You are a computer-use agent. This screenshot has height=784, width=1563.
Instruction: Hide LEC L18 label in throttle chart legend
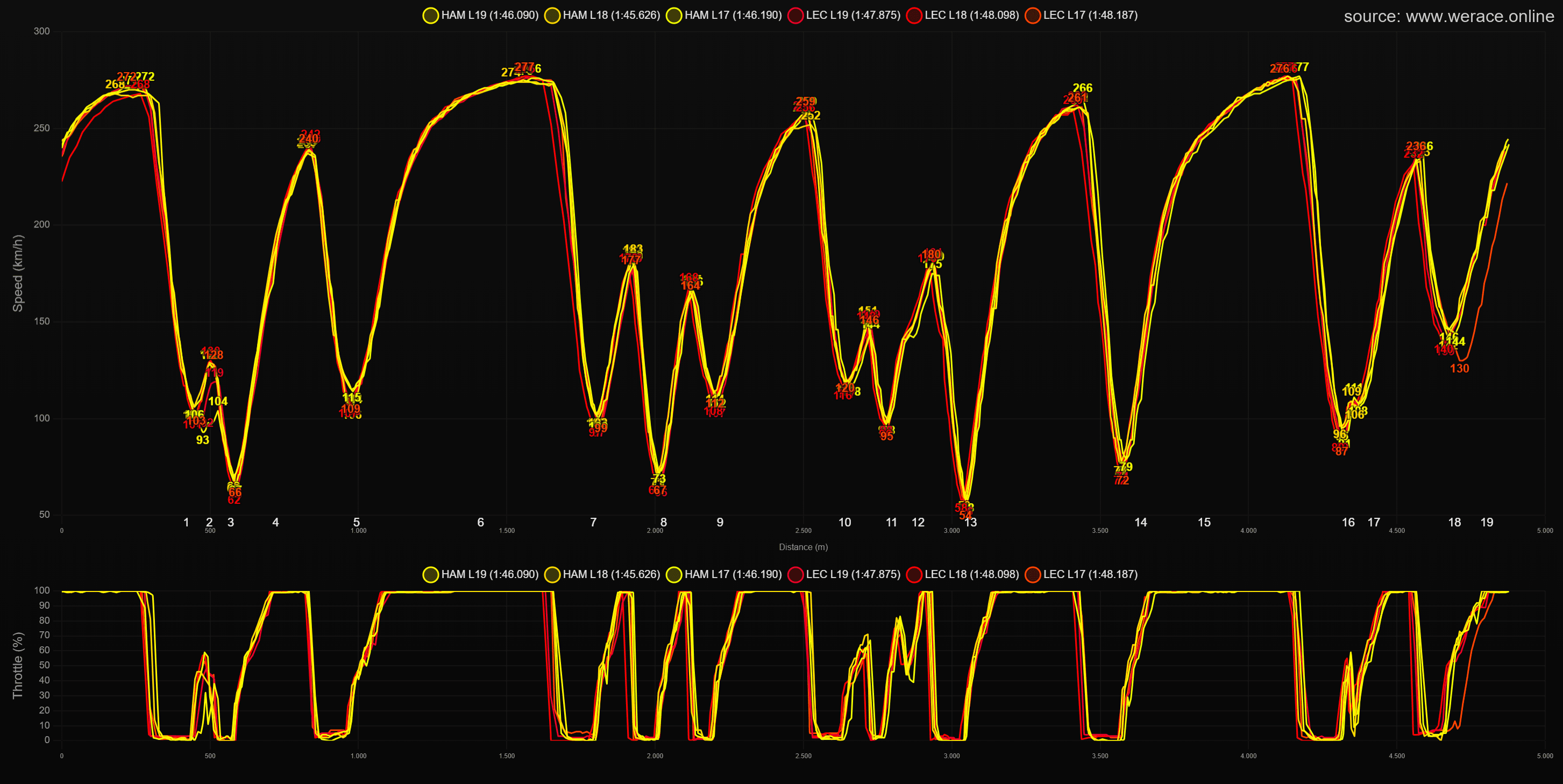tap(971, 574)
